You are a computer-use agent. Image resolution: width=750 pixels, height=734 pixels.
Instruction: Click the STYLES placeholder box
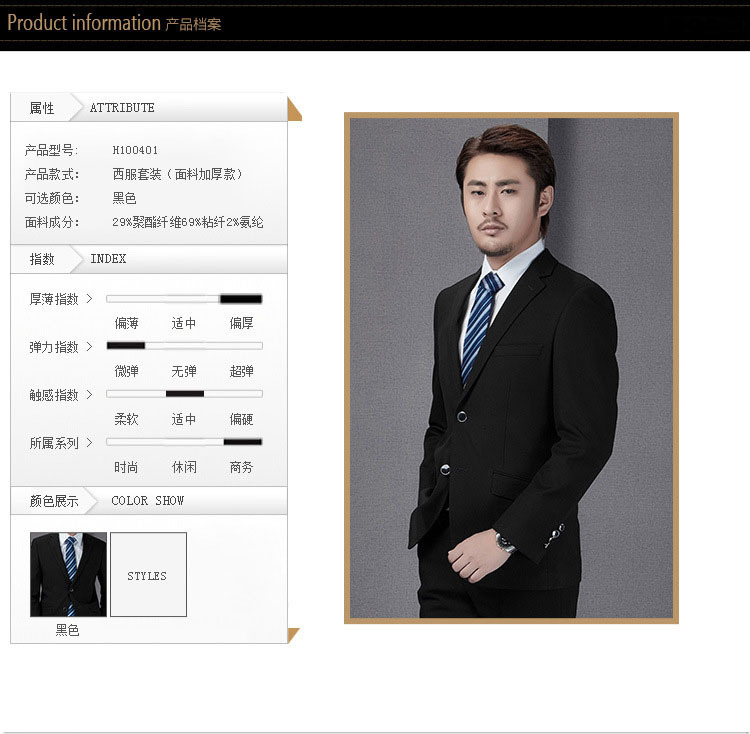coord(148,574)
